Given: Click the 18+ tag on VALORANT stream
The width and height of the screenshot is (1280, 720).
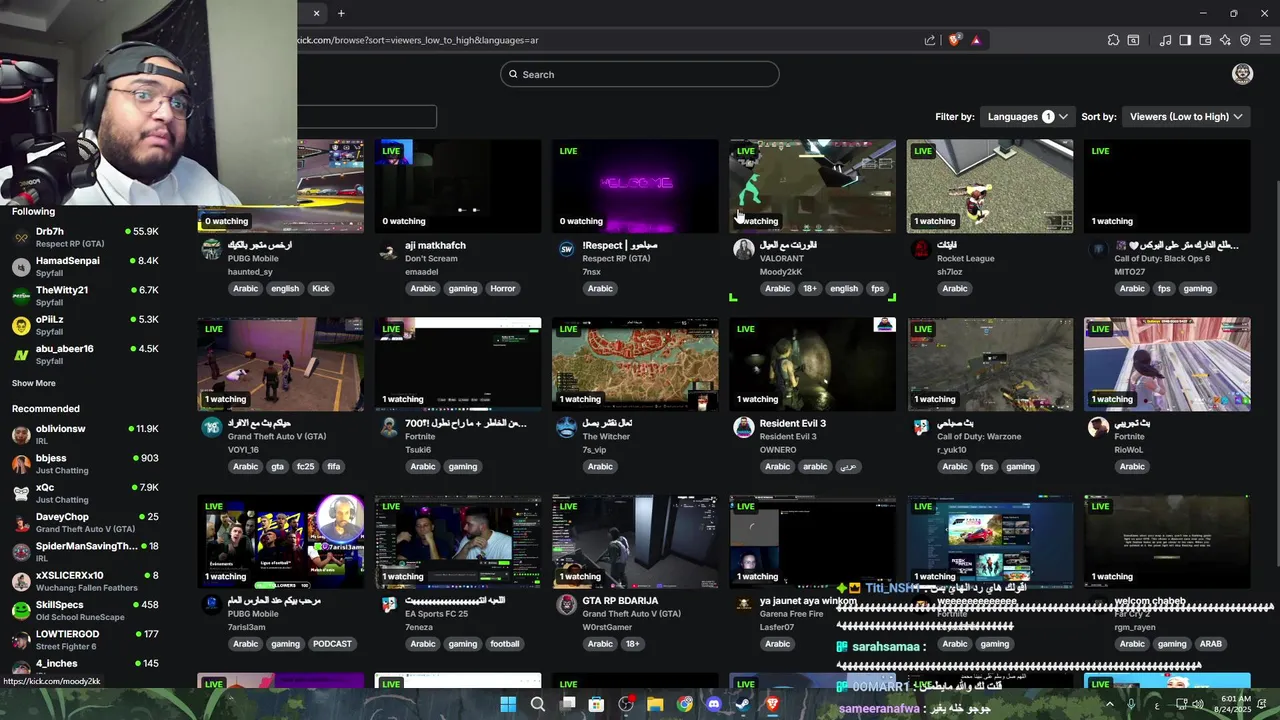Looking at the screenshot, I should [x=809, y=289].
